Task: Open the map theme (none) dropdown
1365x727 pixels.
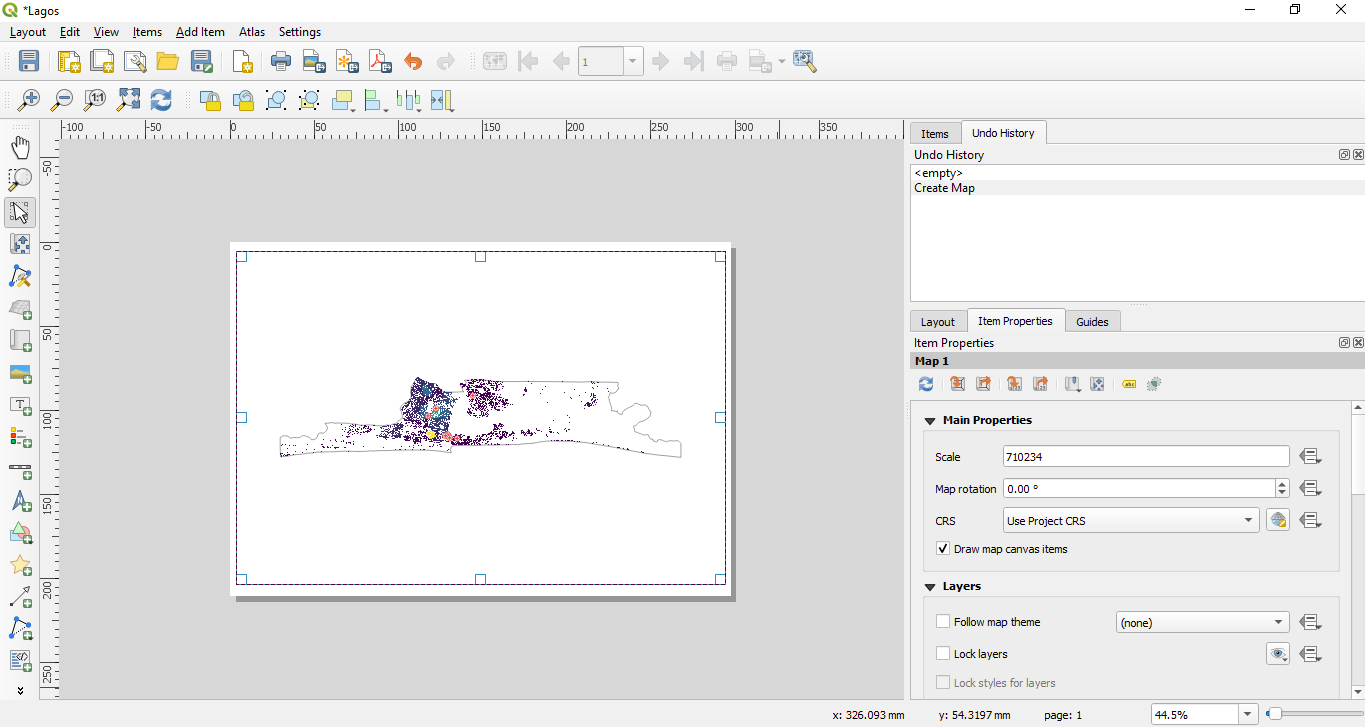Action: 1202,622
